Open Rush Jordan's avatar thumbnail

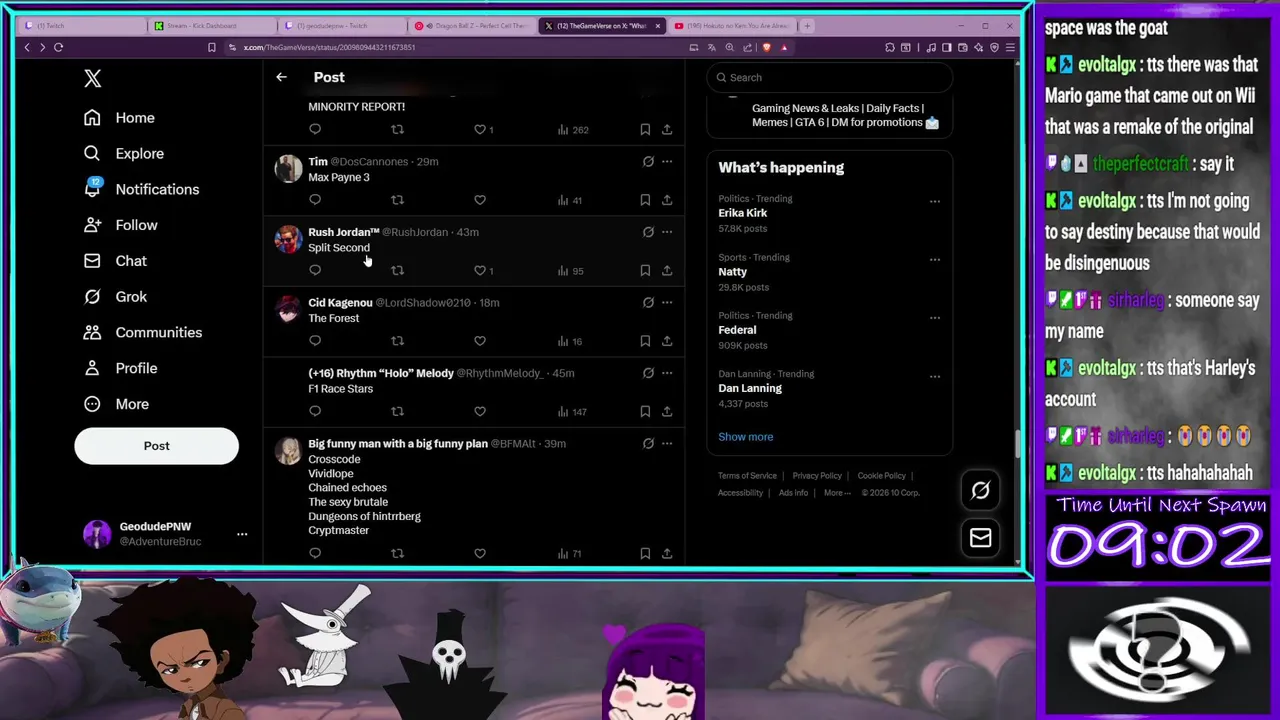pyautogui.click(x=288, y=240)
